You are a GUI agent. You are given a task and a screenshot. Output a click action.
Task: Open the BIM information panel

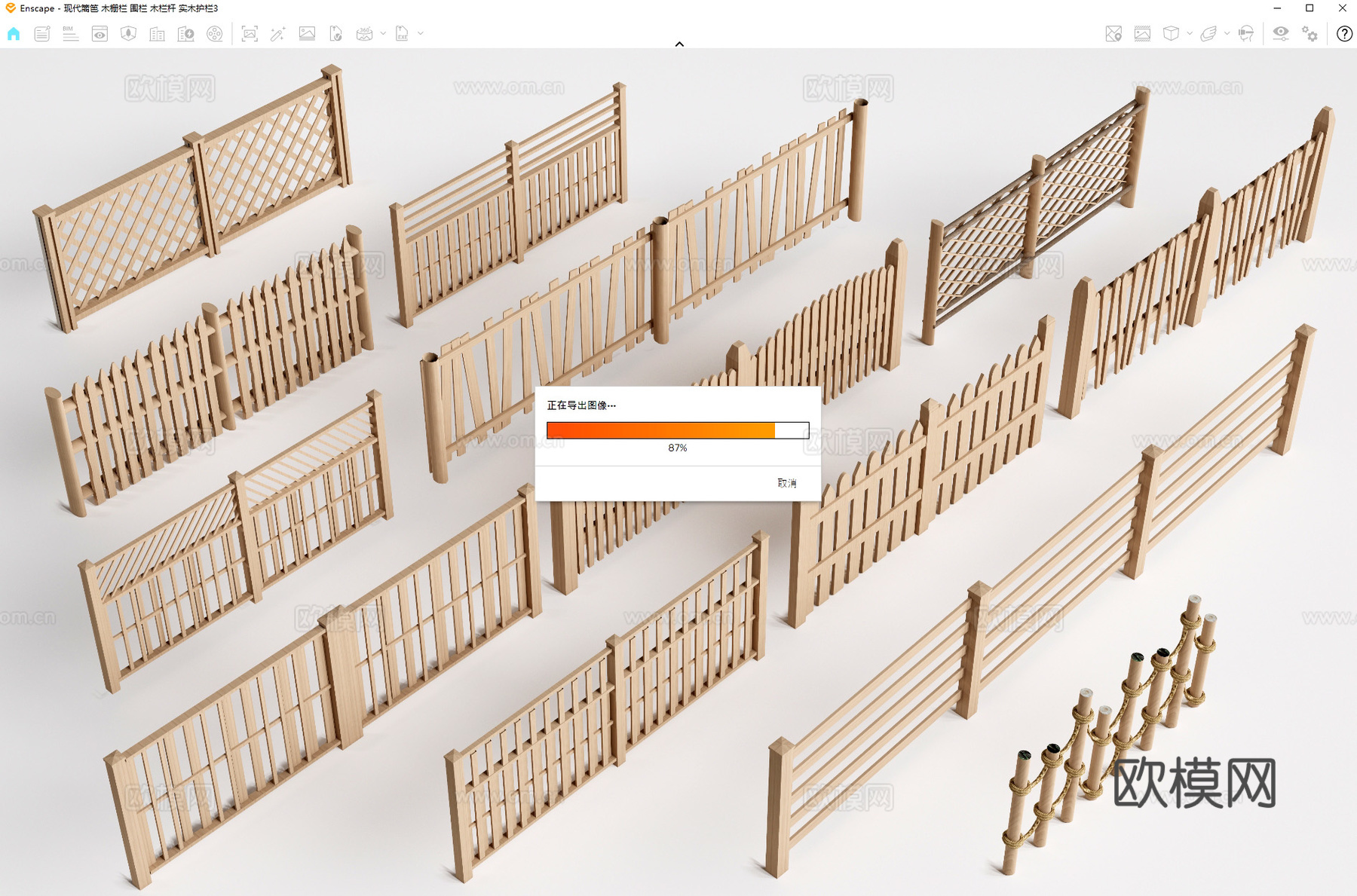point(70,34)
